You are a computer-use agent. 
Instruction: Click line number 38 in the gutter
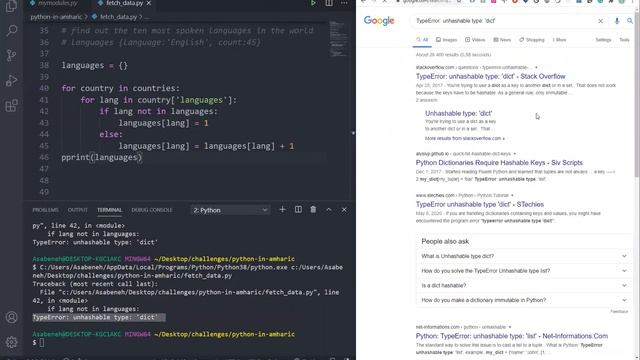click(x=44, y=65)
